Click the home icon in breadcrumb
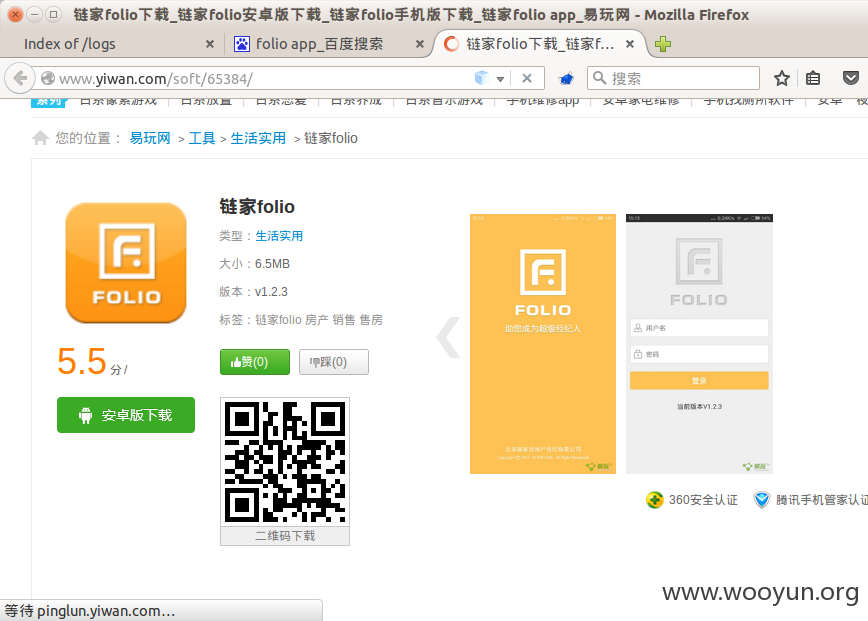The image size is (868, 621). [x=40, y=137]
